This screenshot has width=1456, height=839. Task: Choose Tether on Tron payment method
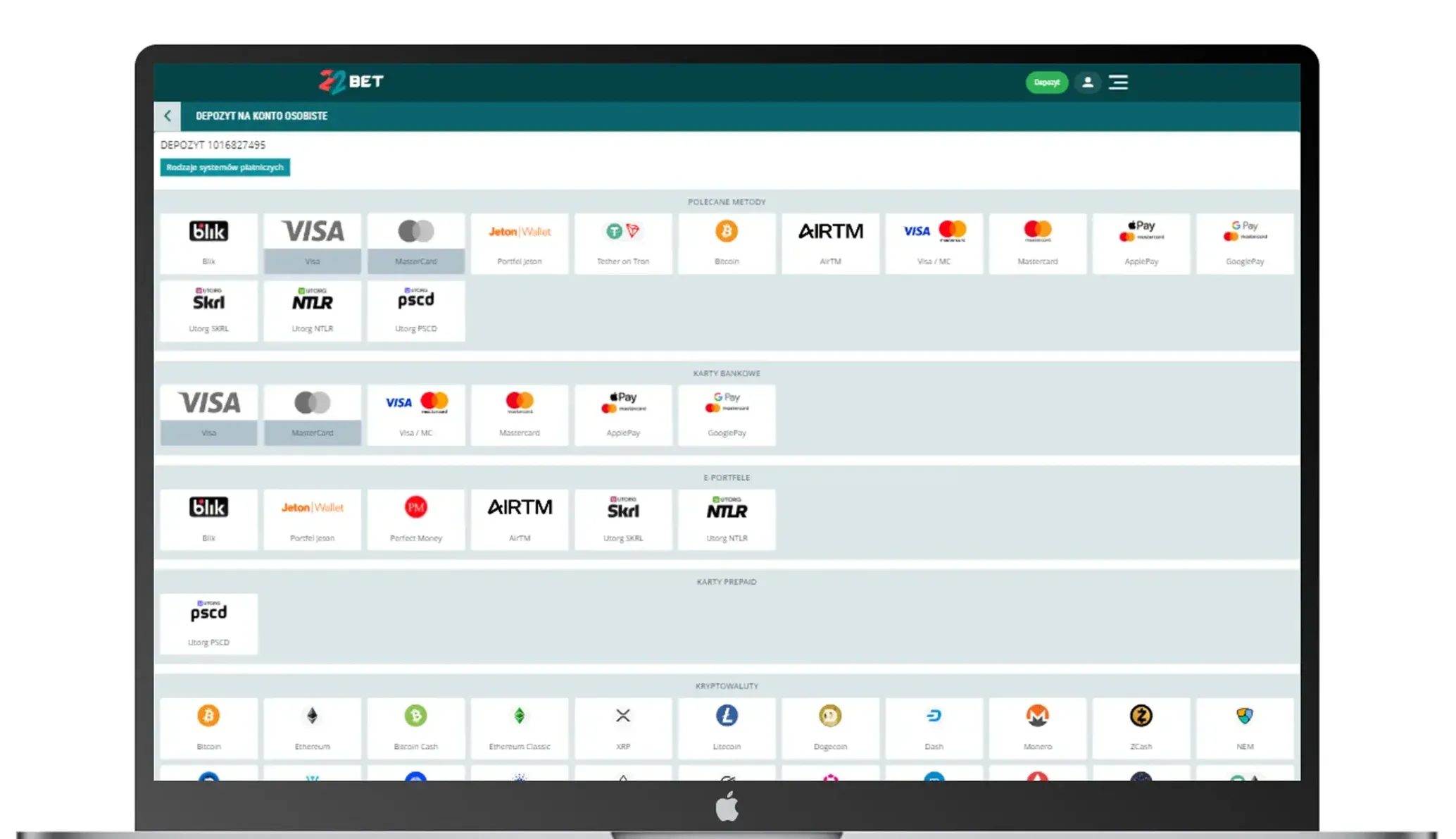[623, 243]
